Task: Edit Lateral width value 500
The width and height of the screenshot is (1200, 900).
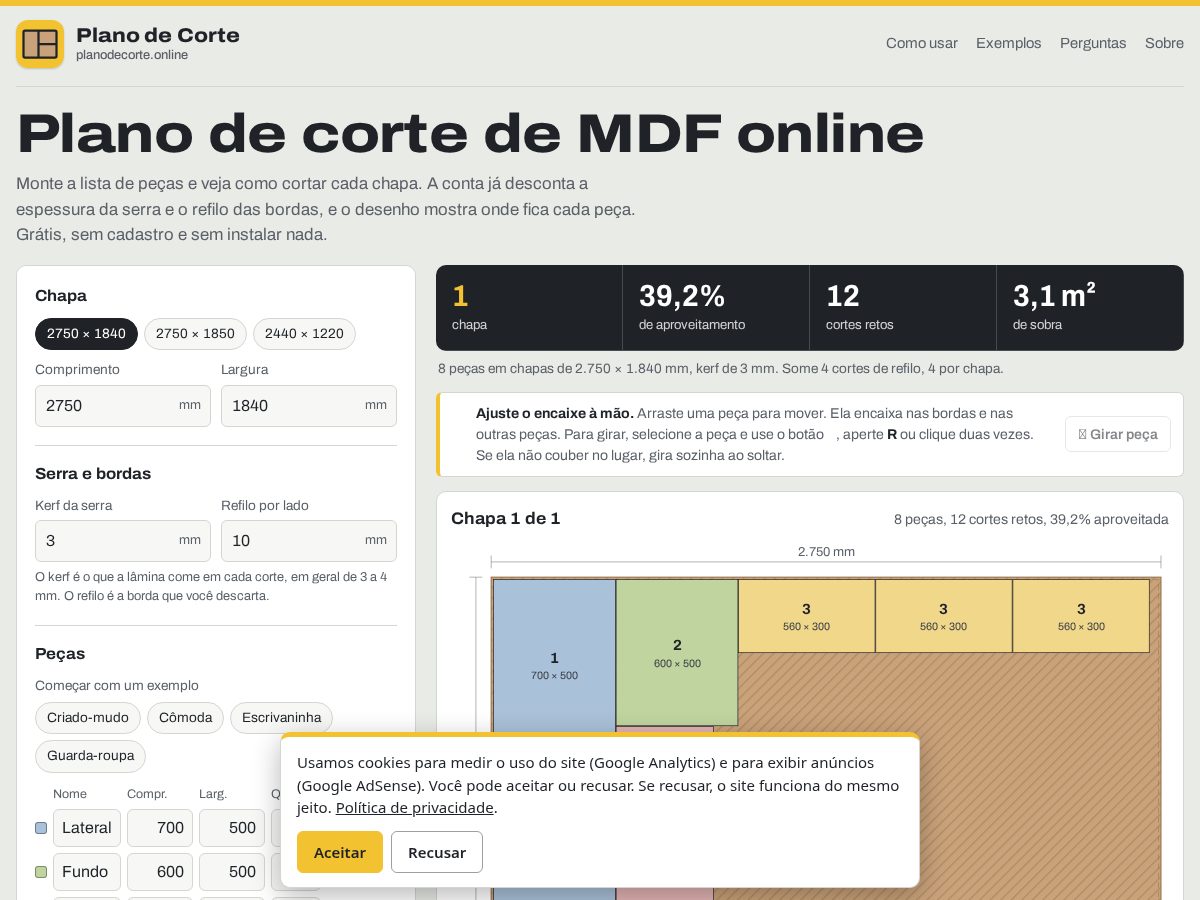Action: [232, 828]
